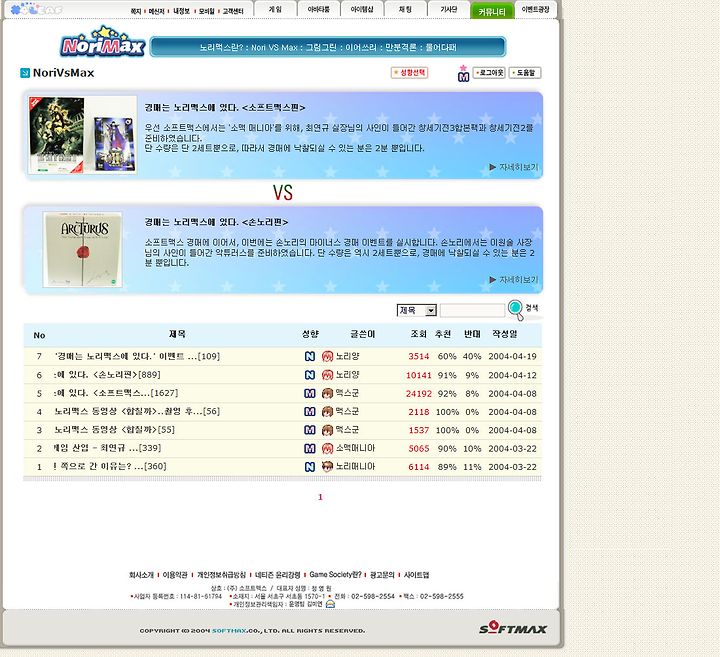Click the N icon in post 6 row
Image resolution: width=720 pixels, height=657 pixels.
point(310,375)
